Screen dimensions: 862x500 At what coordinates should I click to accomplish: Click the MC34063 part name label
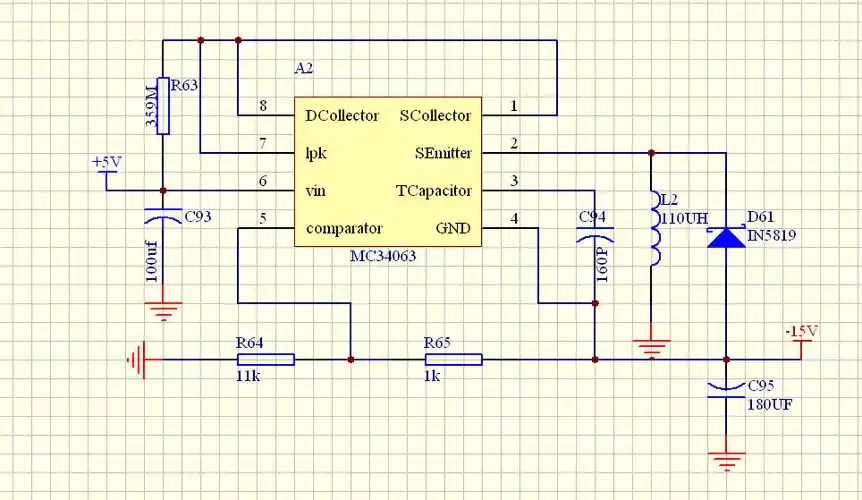382,256
